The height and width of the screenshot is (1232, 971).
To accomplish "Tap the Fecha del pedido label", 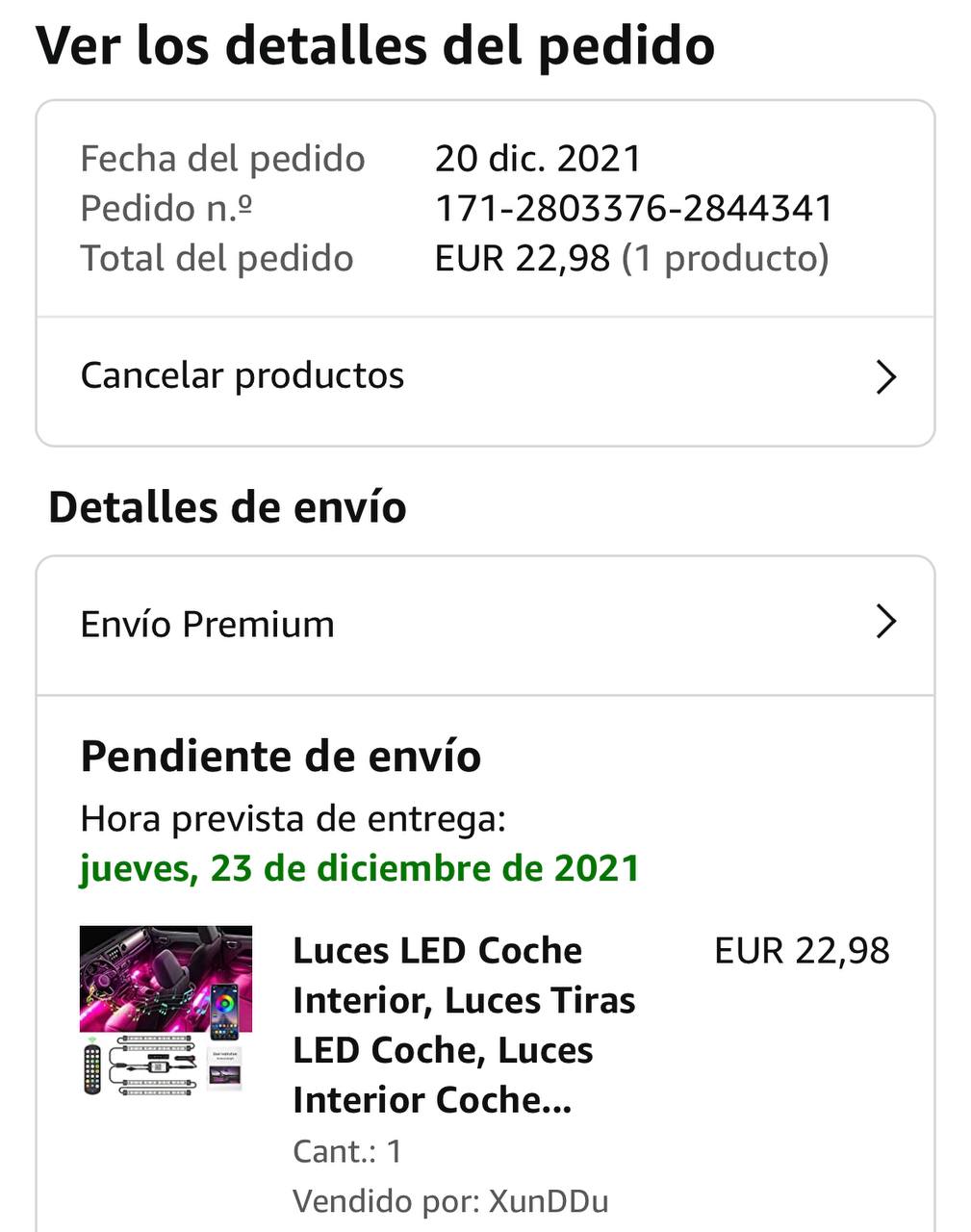I will 222,159.
